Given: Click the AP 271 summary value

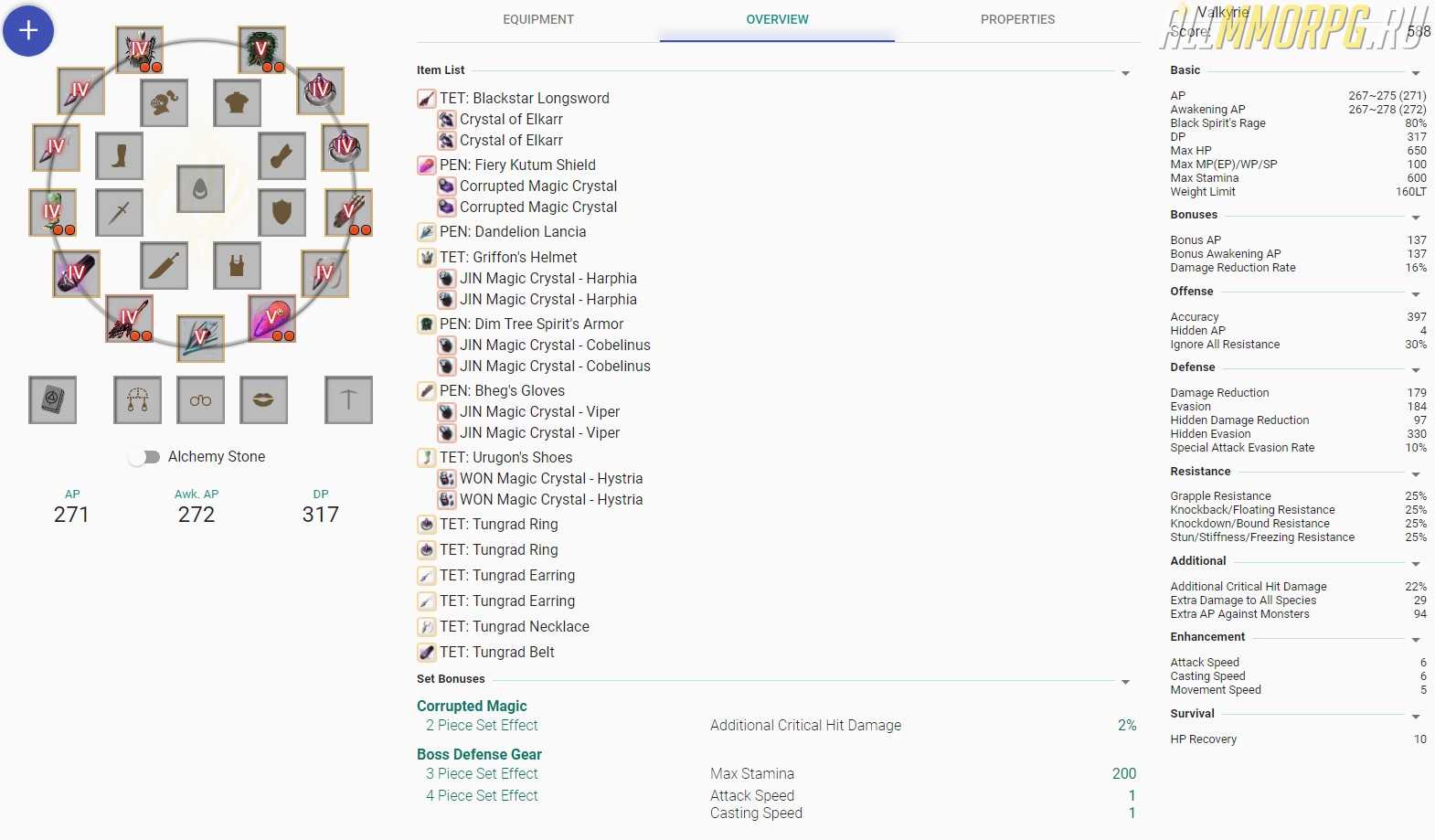Looking at the screenshot, I should [71, 515].
